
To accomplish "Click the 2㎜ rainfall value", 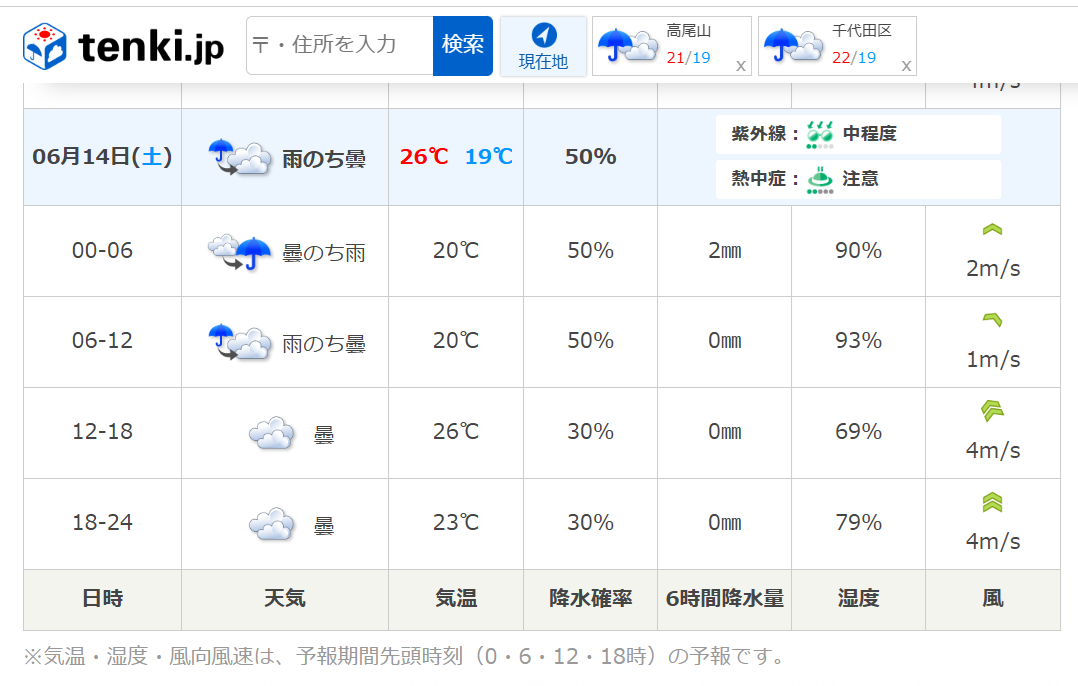I will click(x=725, y=251).
